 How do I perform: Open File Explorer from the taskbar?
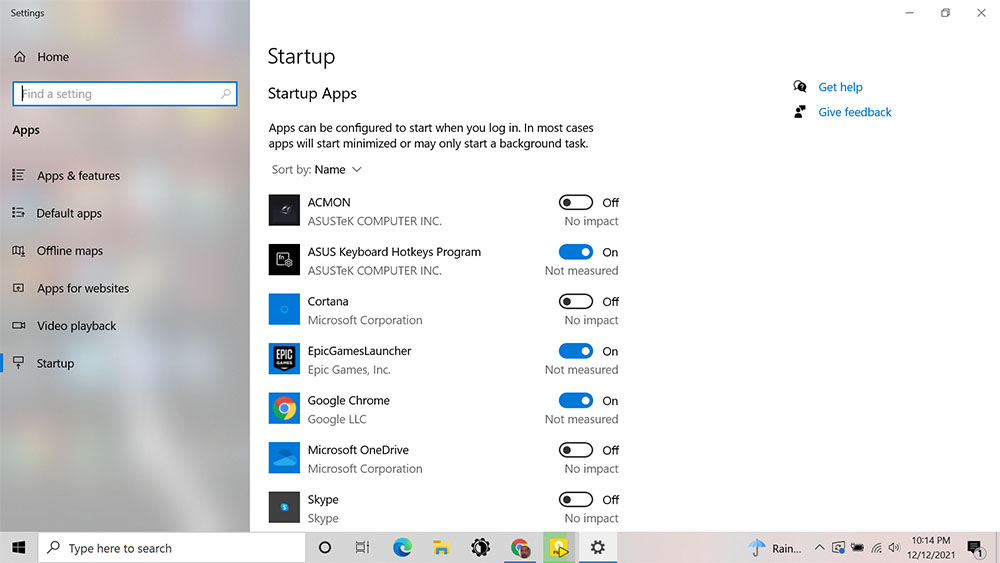[441, 548]
